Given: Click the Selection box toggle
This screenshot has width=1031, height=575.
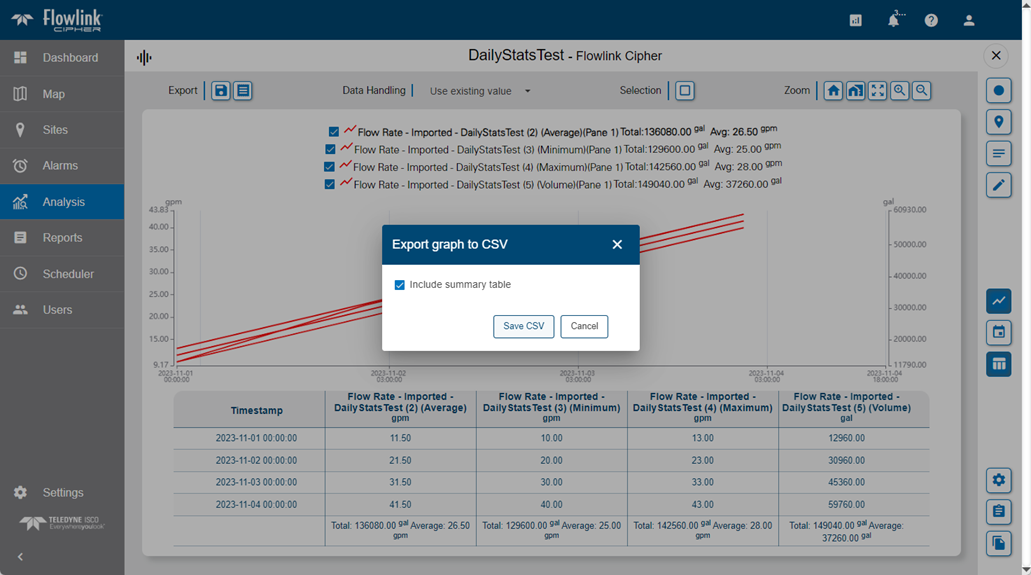Looking at the screenshot, I should (685, 91).
